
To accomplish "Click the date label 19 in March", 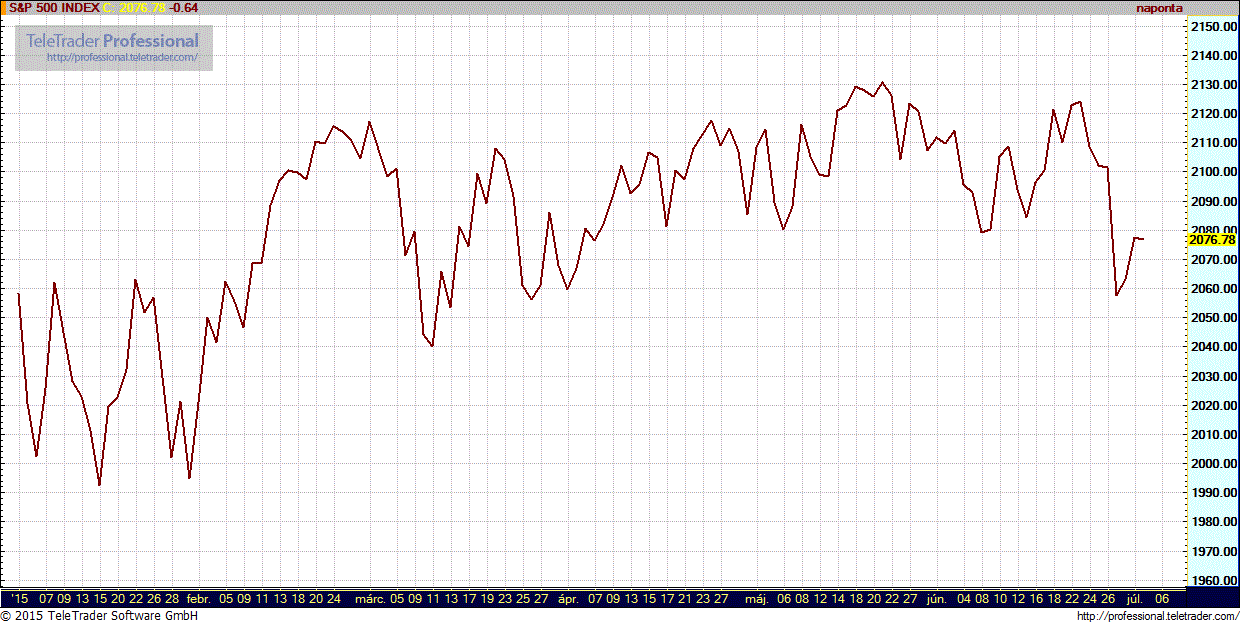I will coord(487,599).
